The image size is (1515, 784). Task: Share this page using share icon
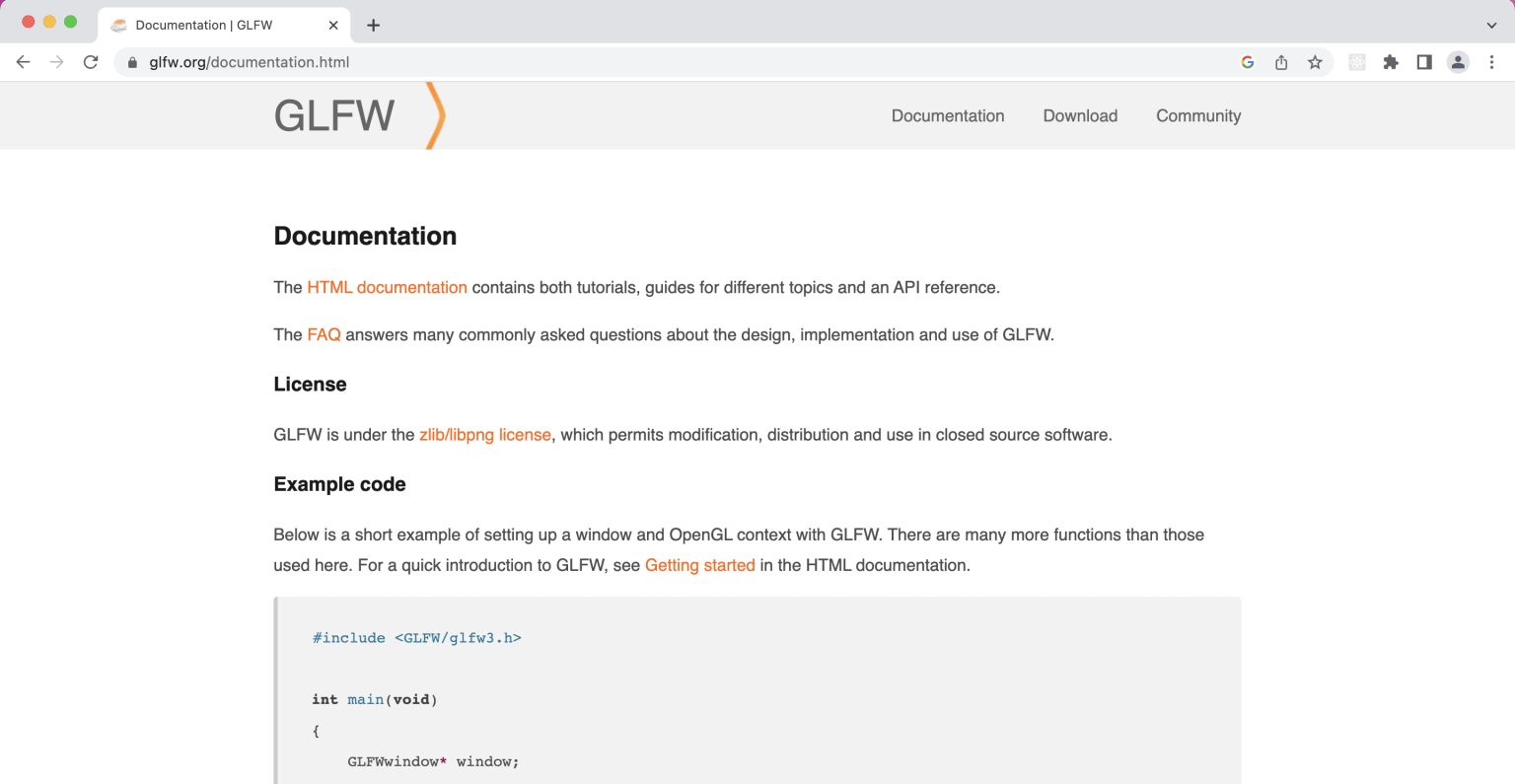tap(1281, 62)
